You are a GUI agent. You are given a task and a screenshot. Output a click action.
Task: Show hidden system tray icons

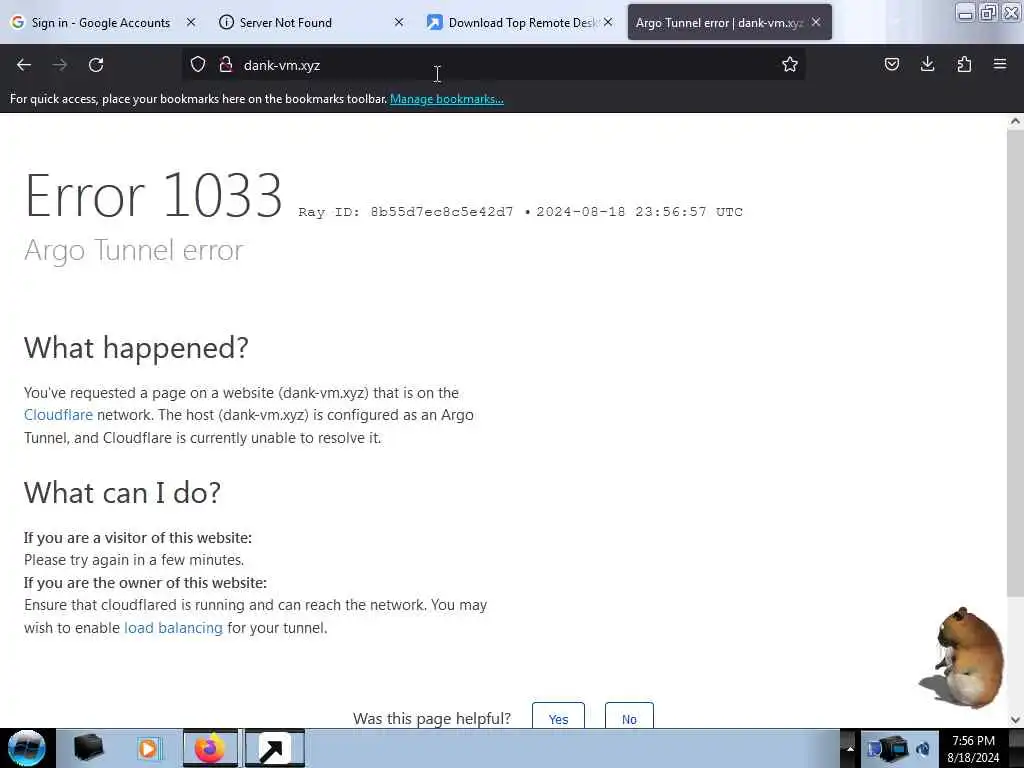850,748
